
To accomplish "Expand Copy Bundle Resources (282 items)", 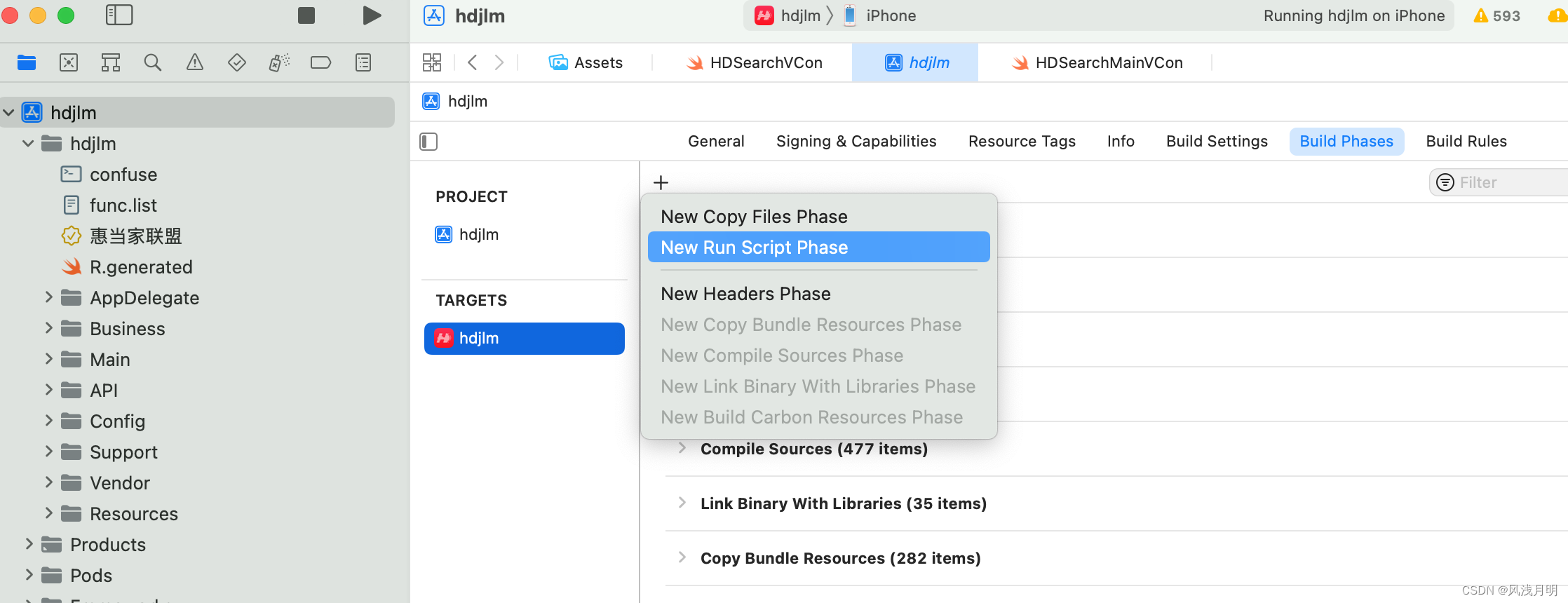I will tap(682, 557).
